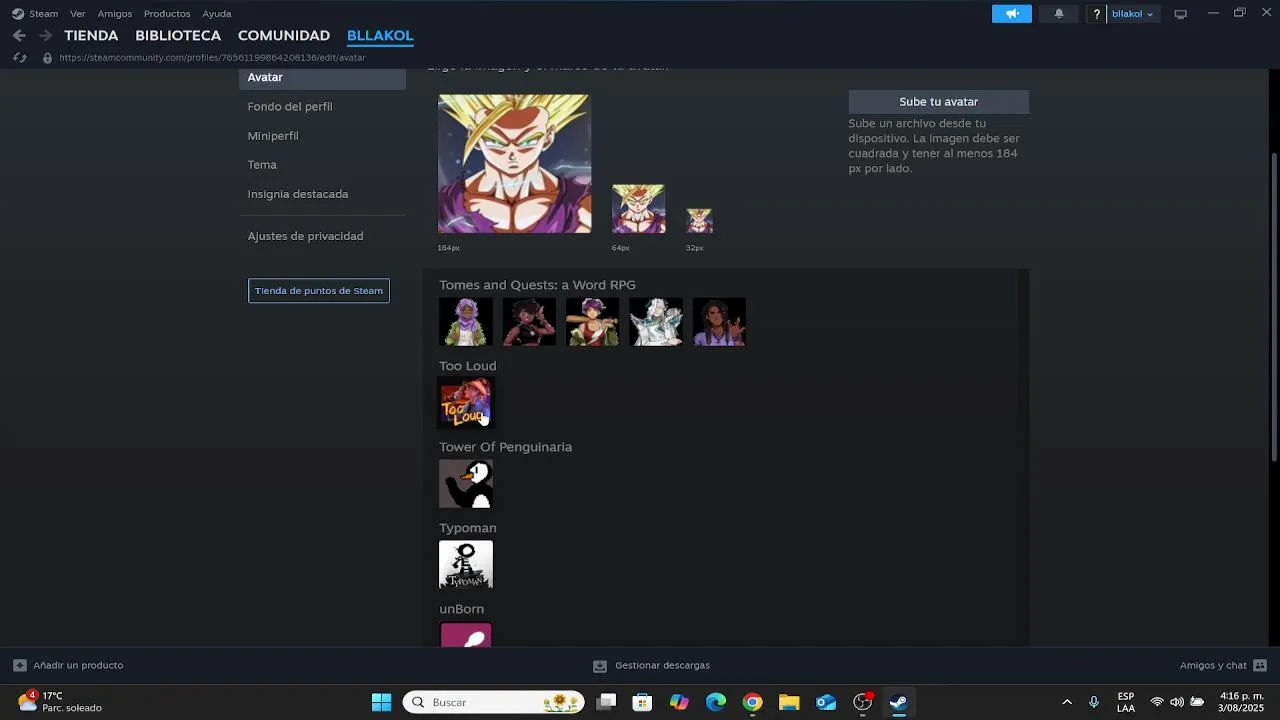Open the Windows Start menu

click(x=381, y=702)
